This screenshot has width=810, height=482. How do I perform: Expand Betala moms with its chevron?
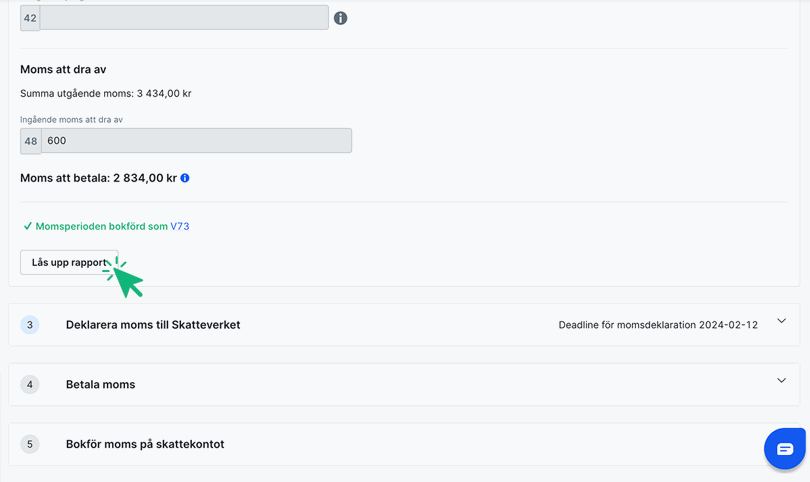click(x=781, y=381)
